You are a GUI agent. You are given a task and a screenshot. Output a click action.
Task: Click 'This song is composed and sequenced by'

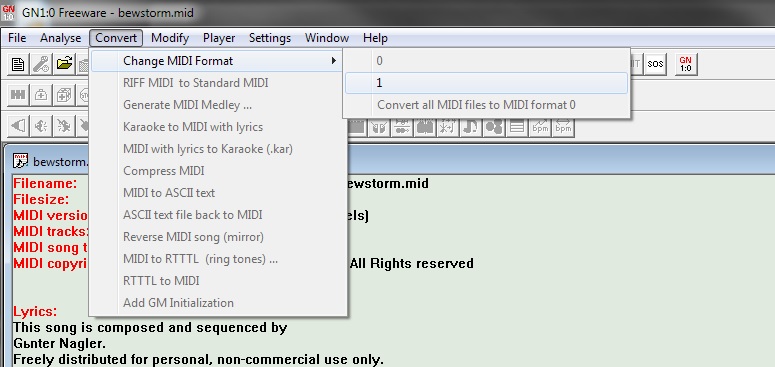pos(150,327)
